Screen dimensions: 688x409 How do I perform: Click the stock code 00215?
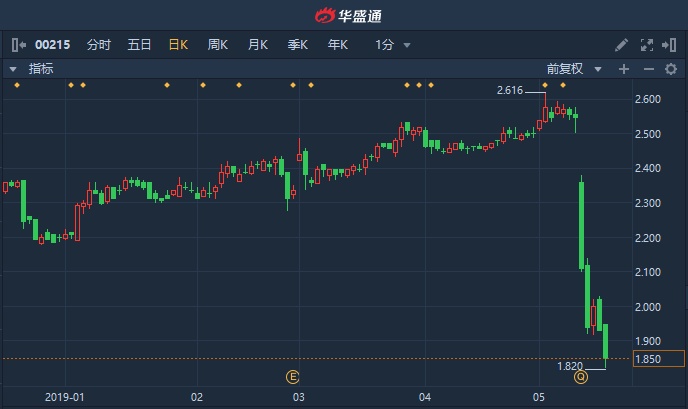[x=53, y=45]
